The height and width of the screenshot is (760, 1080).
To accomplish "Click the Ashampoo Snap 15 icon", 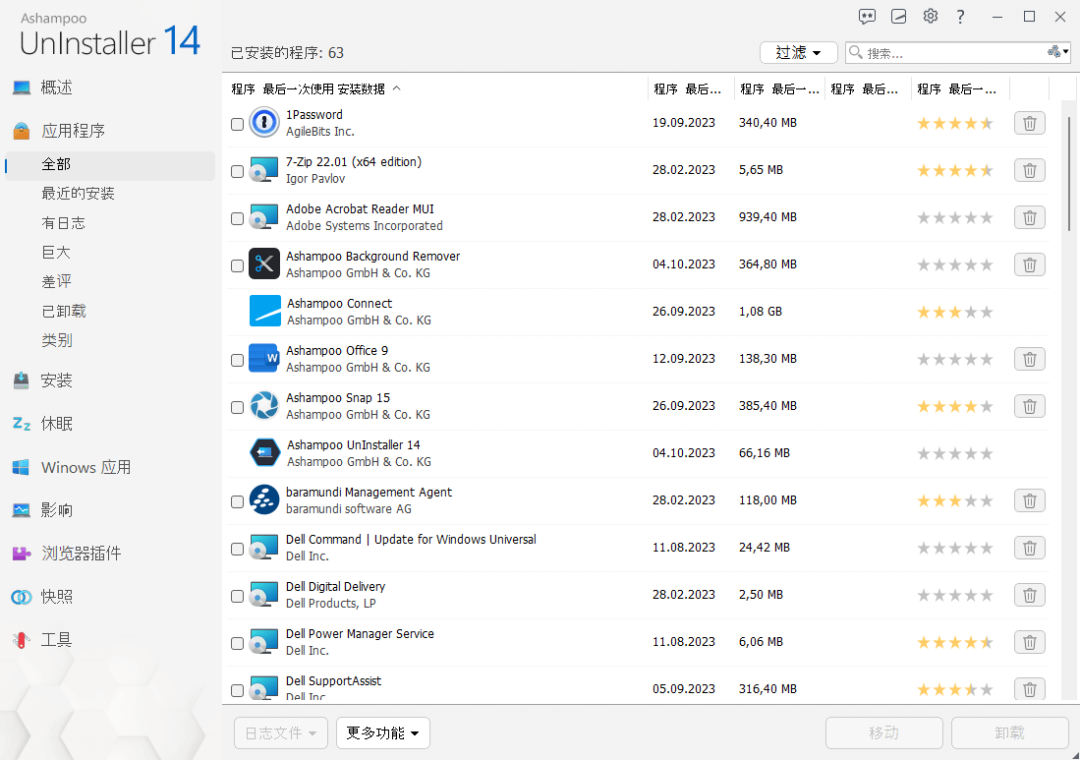I will pyautogui.click(x=264, y=406).
